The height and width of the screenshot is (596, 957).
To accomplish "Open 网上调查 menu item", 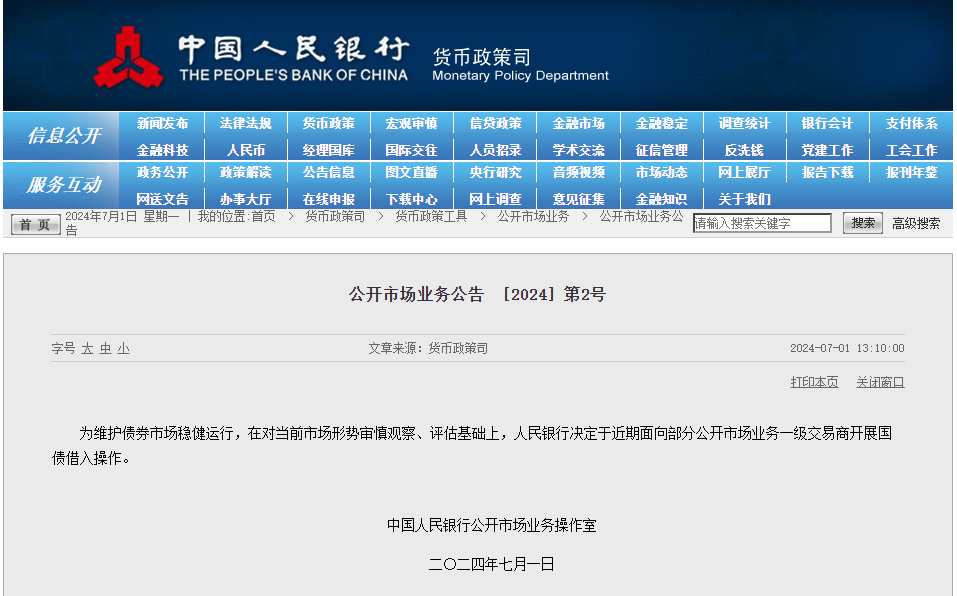I will 495,199.
